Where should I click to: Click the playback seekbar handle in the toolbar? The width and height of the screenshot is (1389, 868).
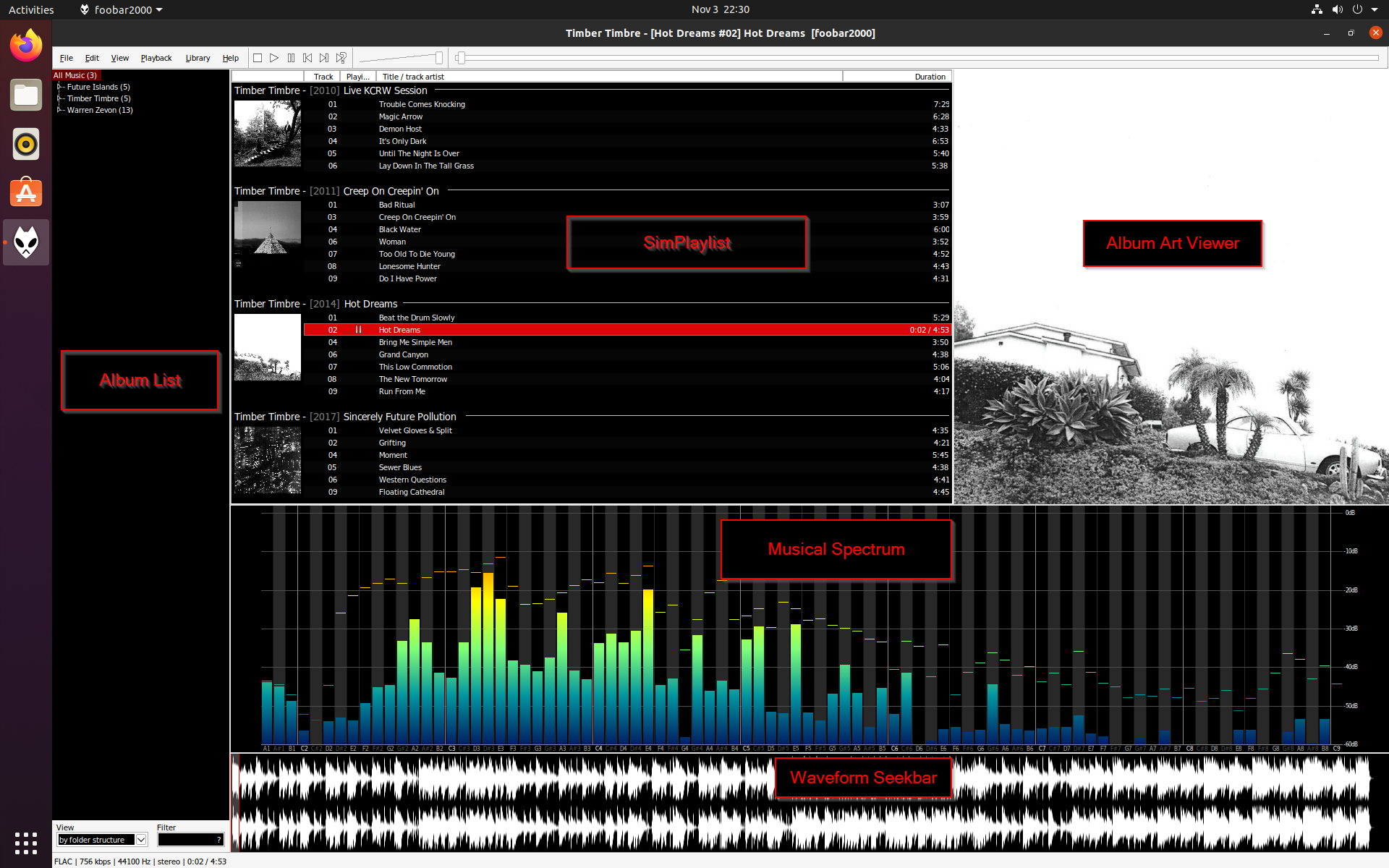tap(461, 58)
